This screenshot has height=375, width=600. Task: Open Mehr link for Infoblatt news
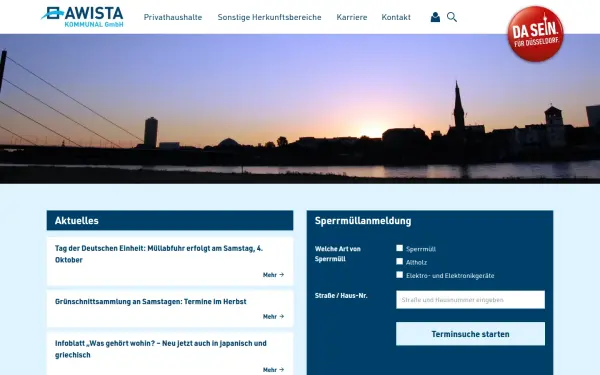273,370
